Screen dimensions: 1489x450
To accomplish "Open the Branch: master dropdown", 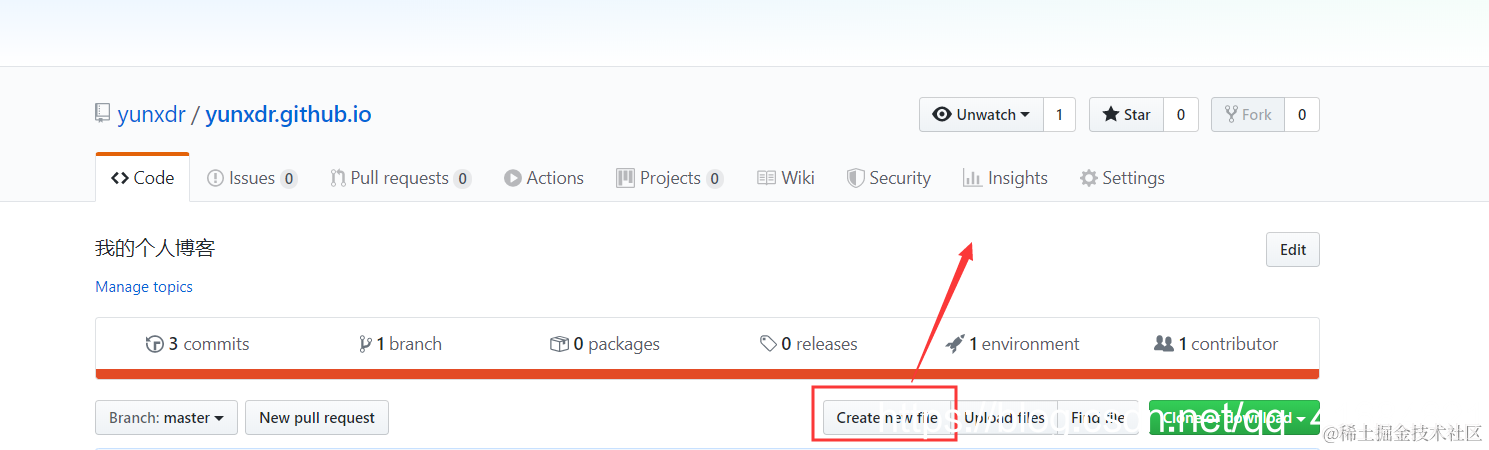I will [x=166, y=418].
